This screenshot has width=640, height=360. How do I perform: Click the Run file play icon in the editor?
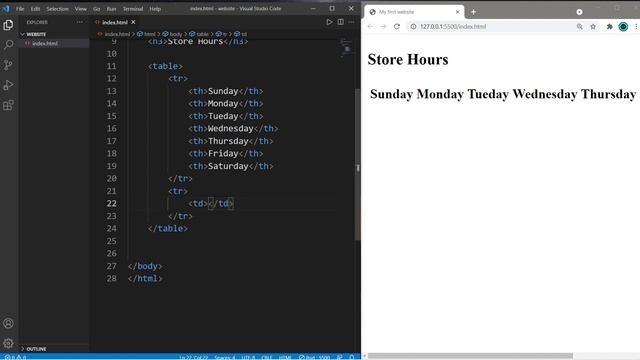(x=329, y=22)
